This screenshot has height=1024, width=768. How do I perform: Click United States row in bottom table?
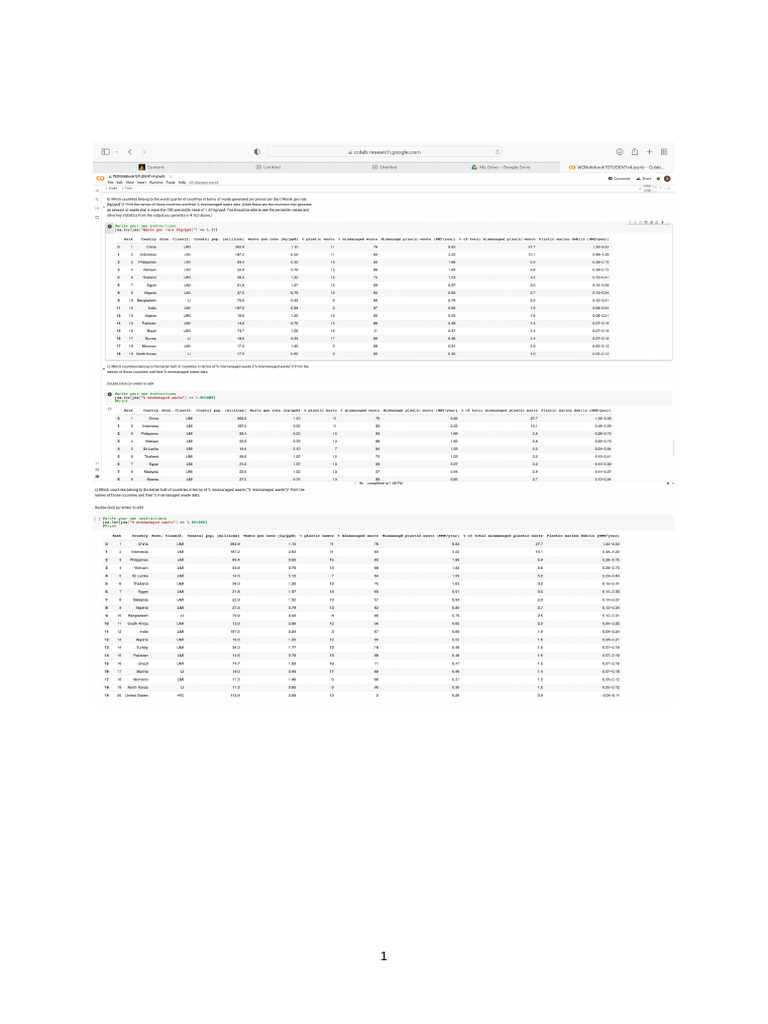(363, 695)
